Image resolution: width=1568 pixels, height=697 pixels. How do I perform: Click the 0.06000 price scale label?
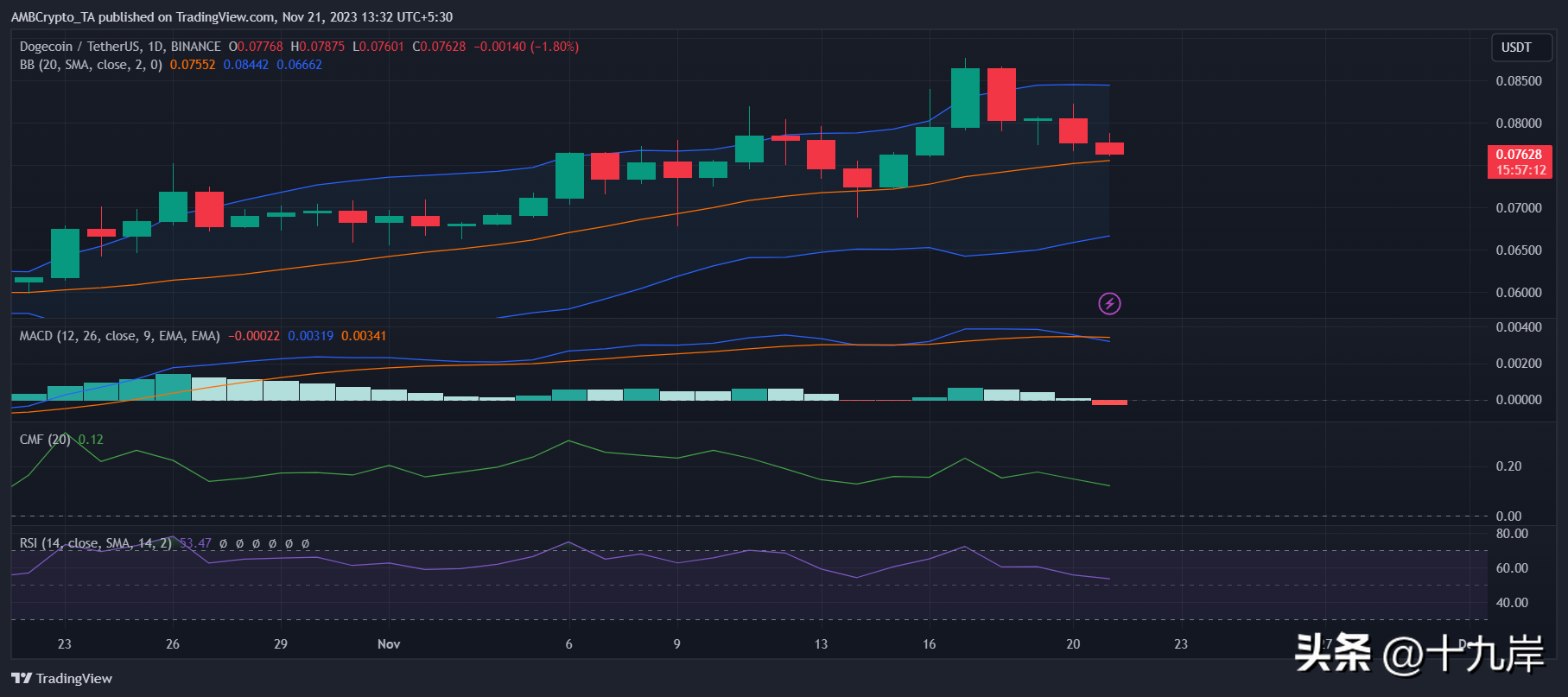(x=1519, y=293)
